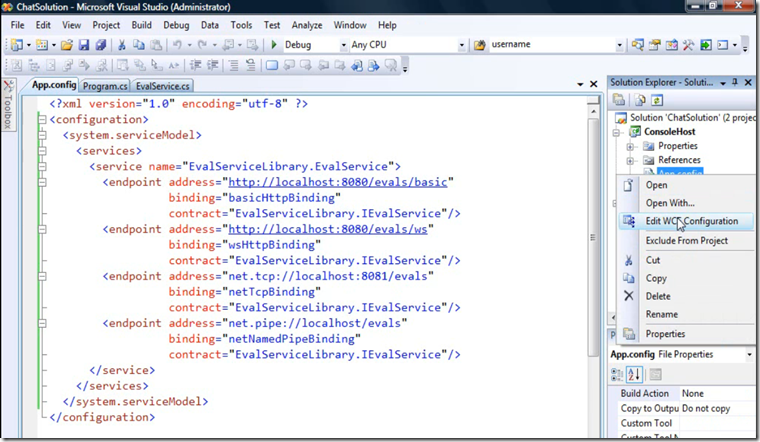This screenshot has width=760, height=442.
Task: Click Alphabetical sort icon in Properties panel
Action: (634, 374)
